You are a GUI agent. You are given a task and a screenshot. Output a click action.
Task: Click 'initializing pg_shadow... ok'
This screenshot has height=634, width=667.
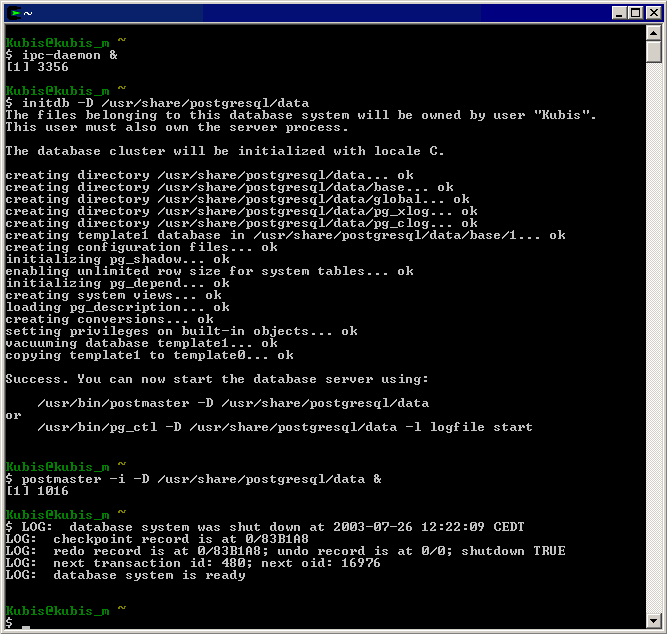118,260
